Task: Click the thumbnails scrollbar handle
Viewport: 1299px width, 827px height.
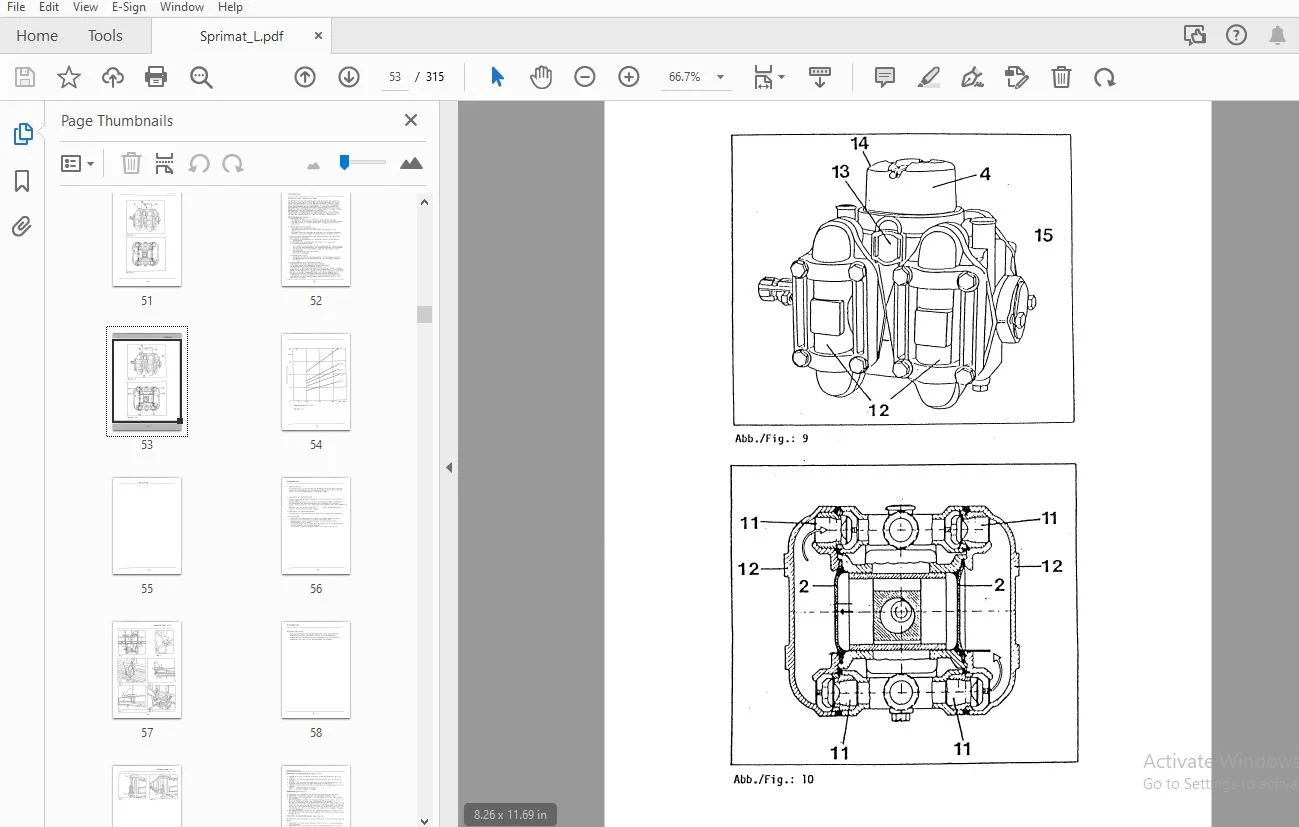Action: coord(424,314)
